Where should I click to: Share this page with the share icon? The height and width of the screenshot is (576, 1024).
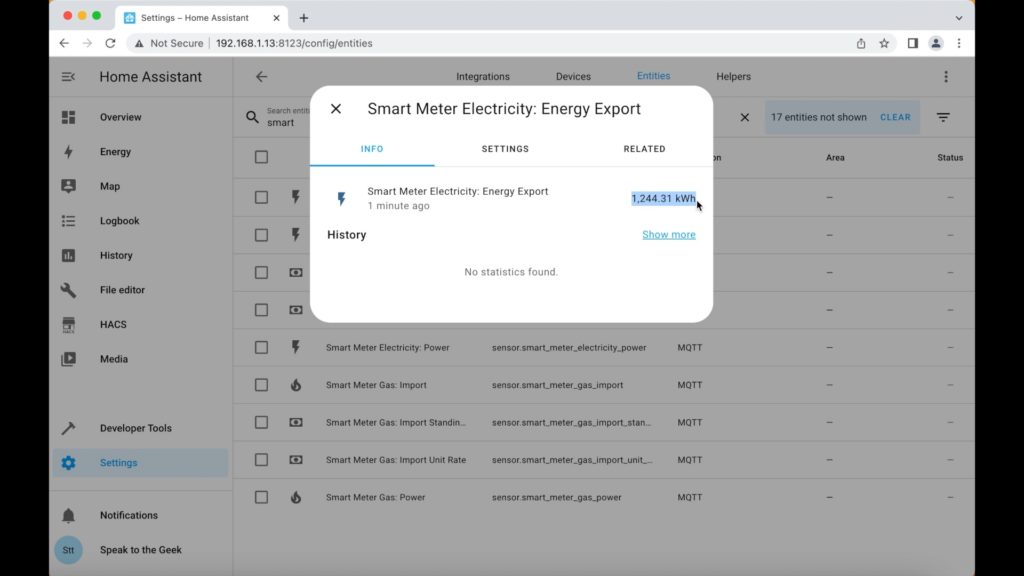(861, 43)
